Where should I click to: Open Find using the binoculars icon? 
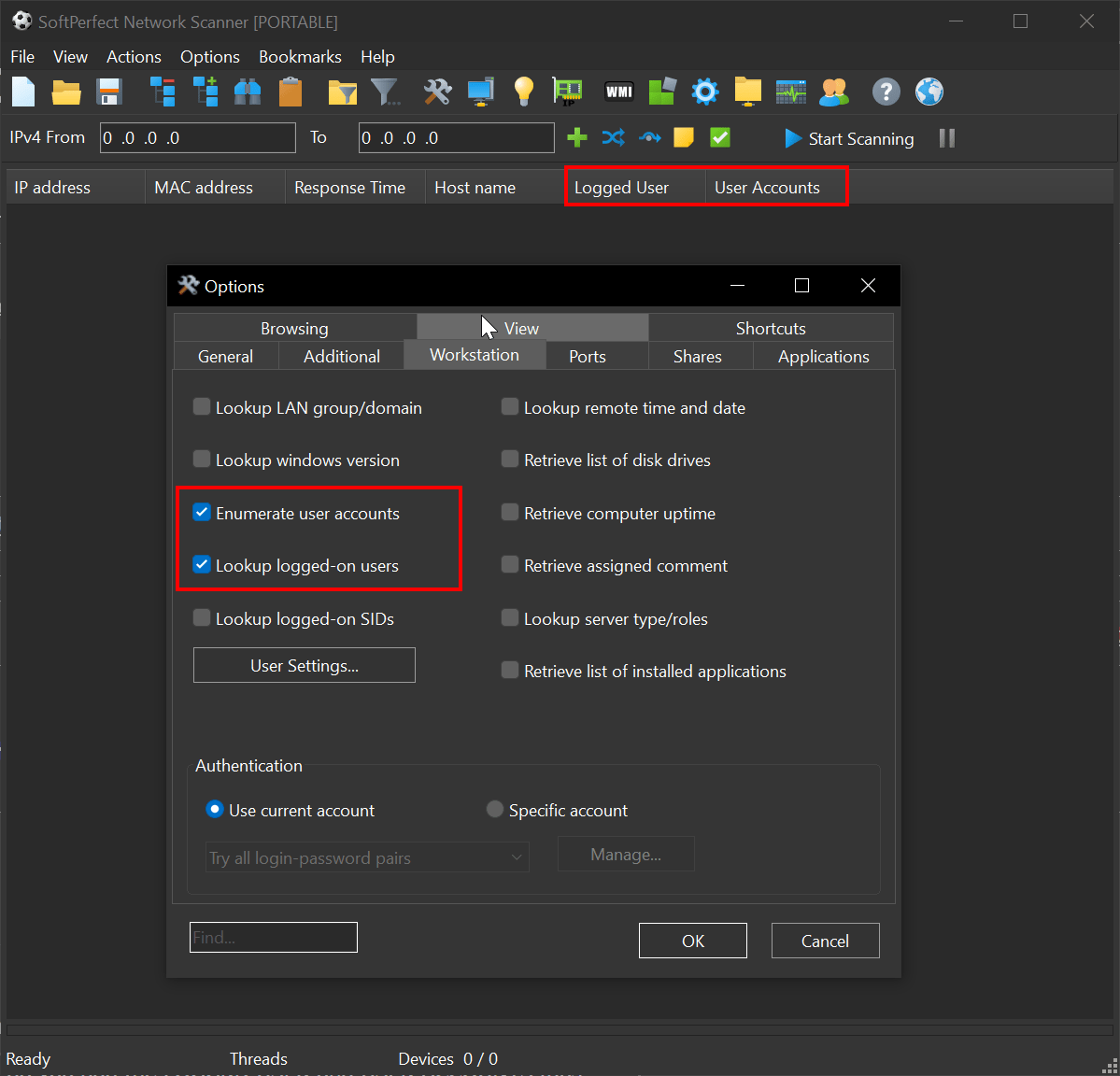pyautogui.click(x=248, y=92)
